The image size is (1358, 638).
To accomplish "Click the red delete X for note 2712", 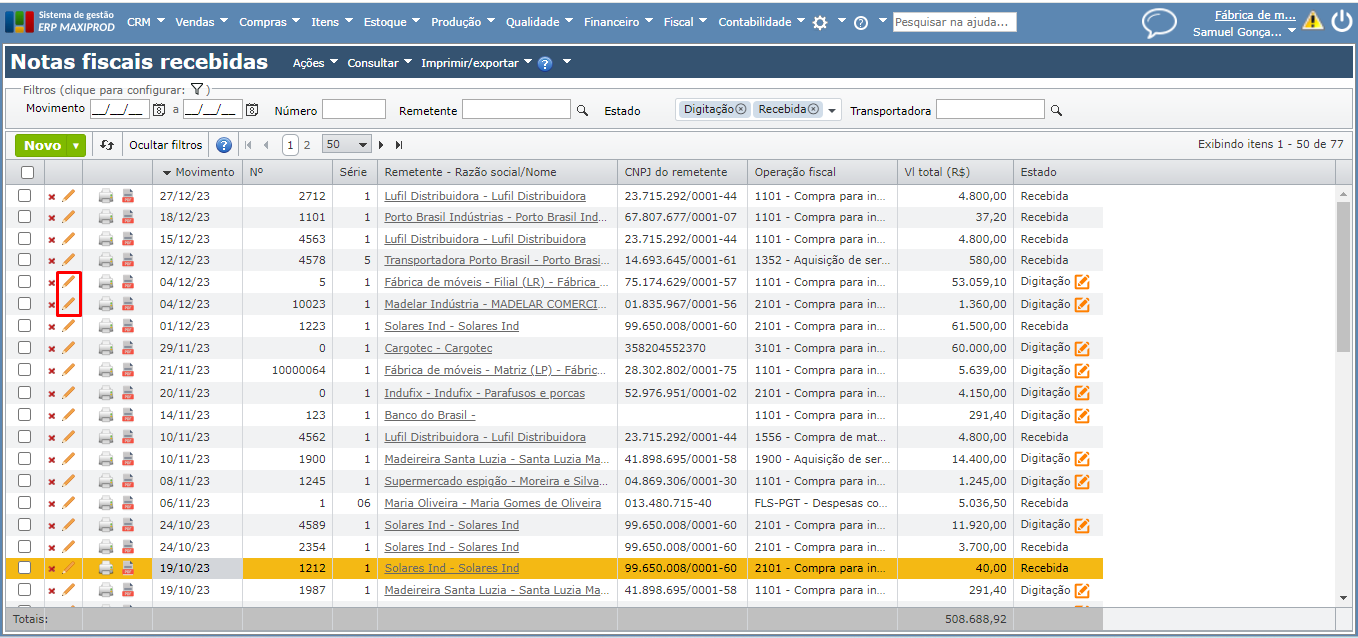I will tap(52, 197).
